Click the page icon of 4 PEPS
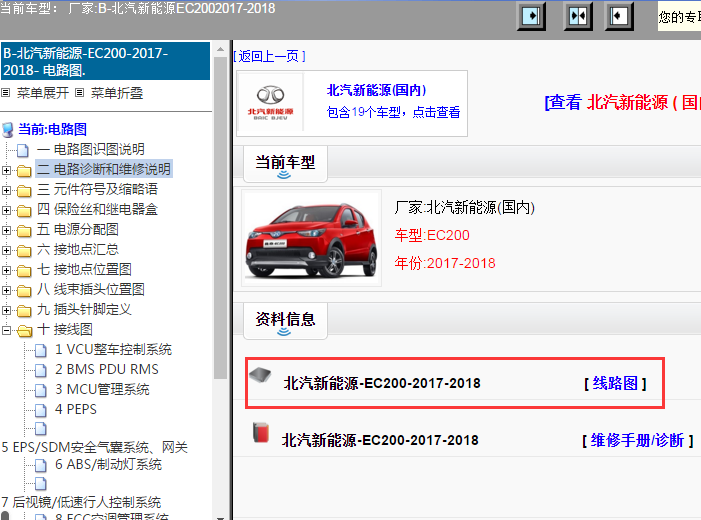The image size is (701, 520). click(41, 410)
